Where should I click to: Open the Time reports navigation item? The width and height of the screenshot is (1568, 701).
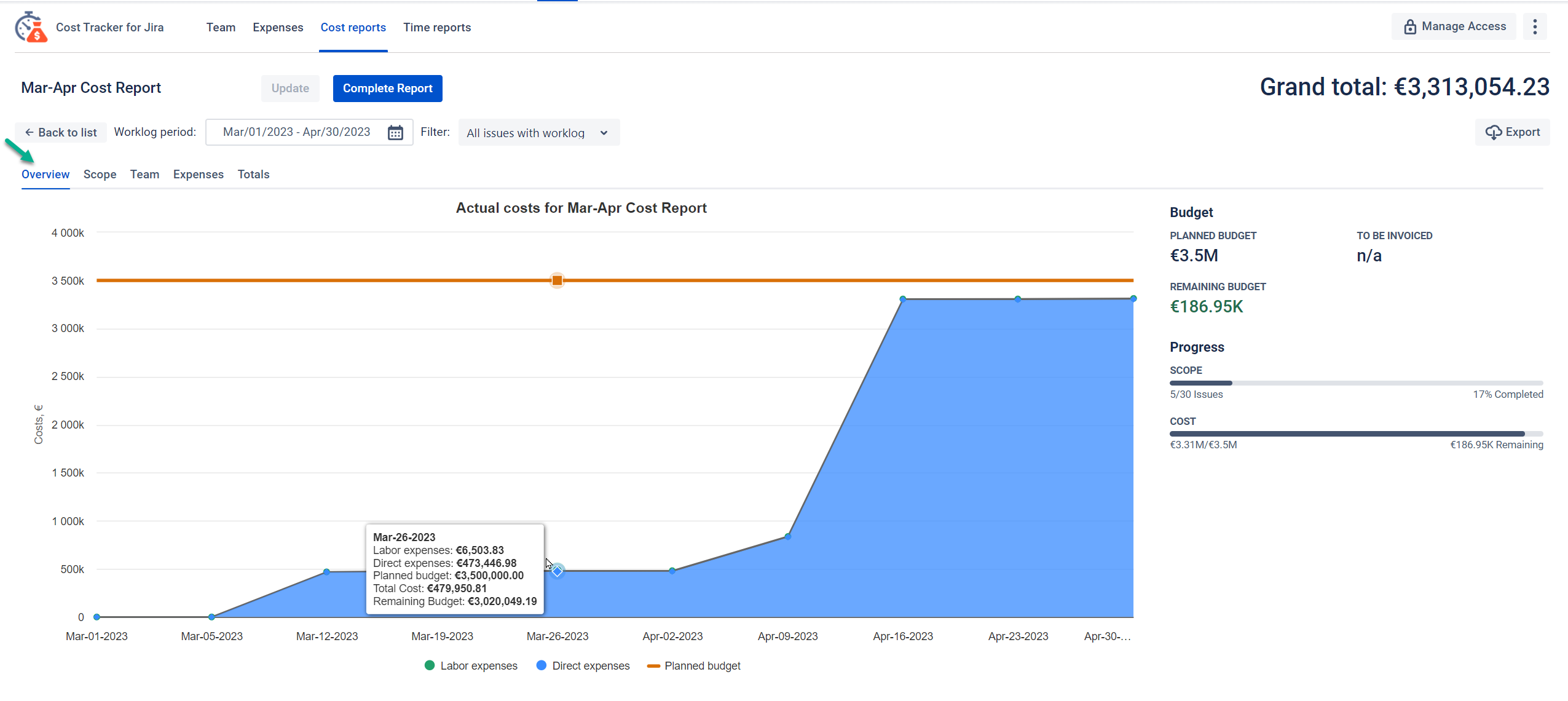tap(437, 28)
